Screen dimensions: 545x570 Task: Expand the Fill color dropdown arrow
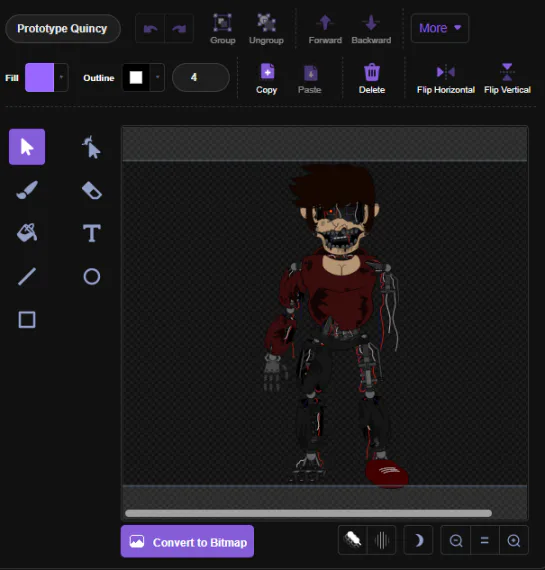tap(61, 77)
